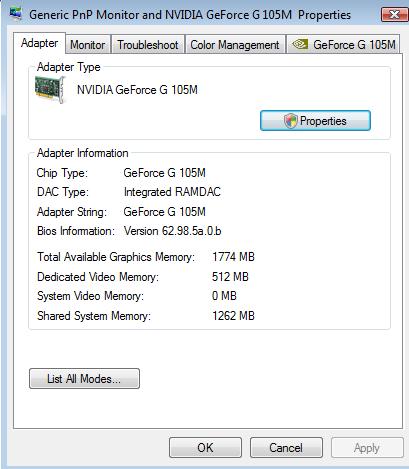
Task: Click the NVIDIA logo on GeForce tab
Action: click(x=300, y=44)
